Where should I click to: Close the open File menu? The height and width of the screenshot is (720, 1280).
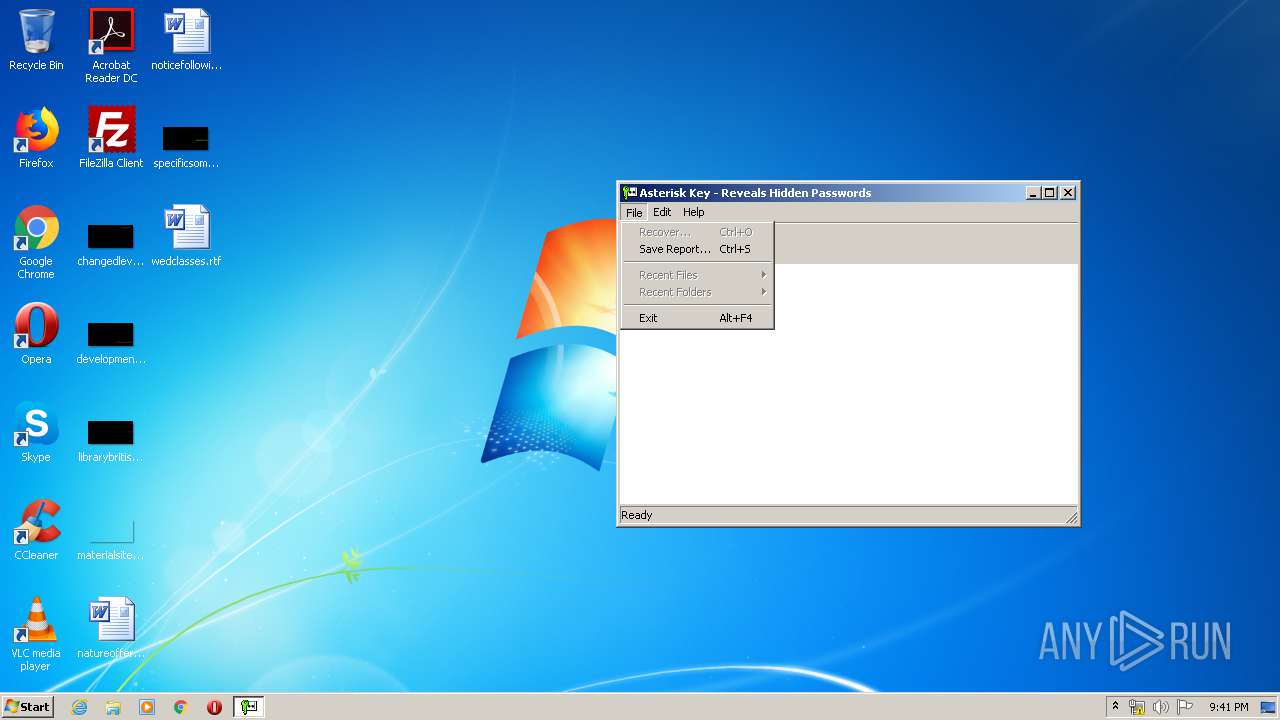pos(634,212)
